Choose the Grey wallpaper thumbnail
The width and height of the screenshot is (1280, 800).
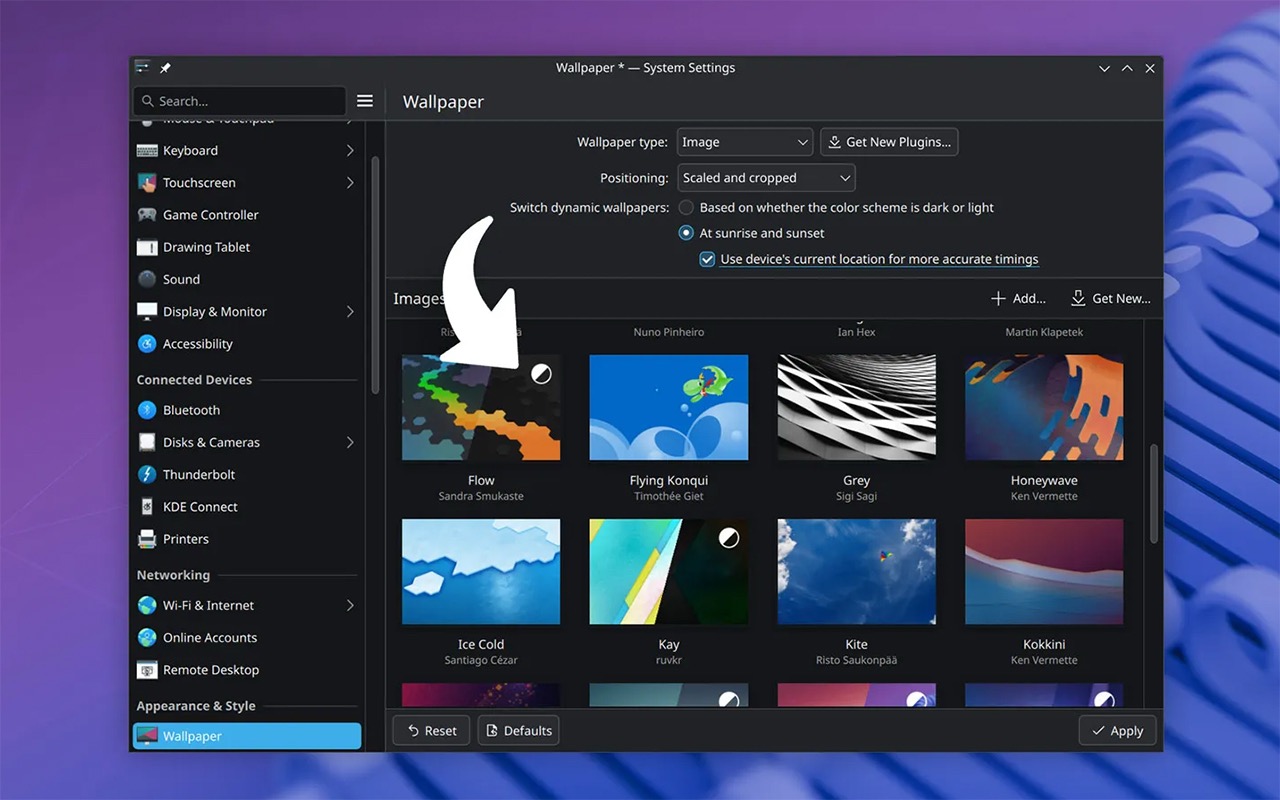tap(857, 407)
